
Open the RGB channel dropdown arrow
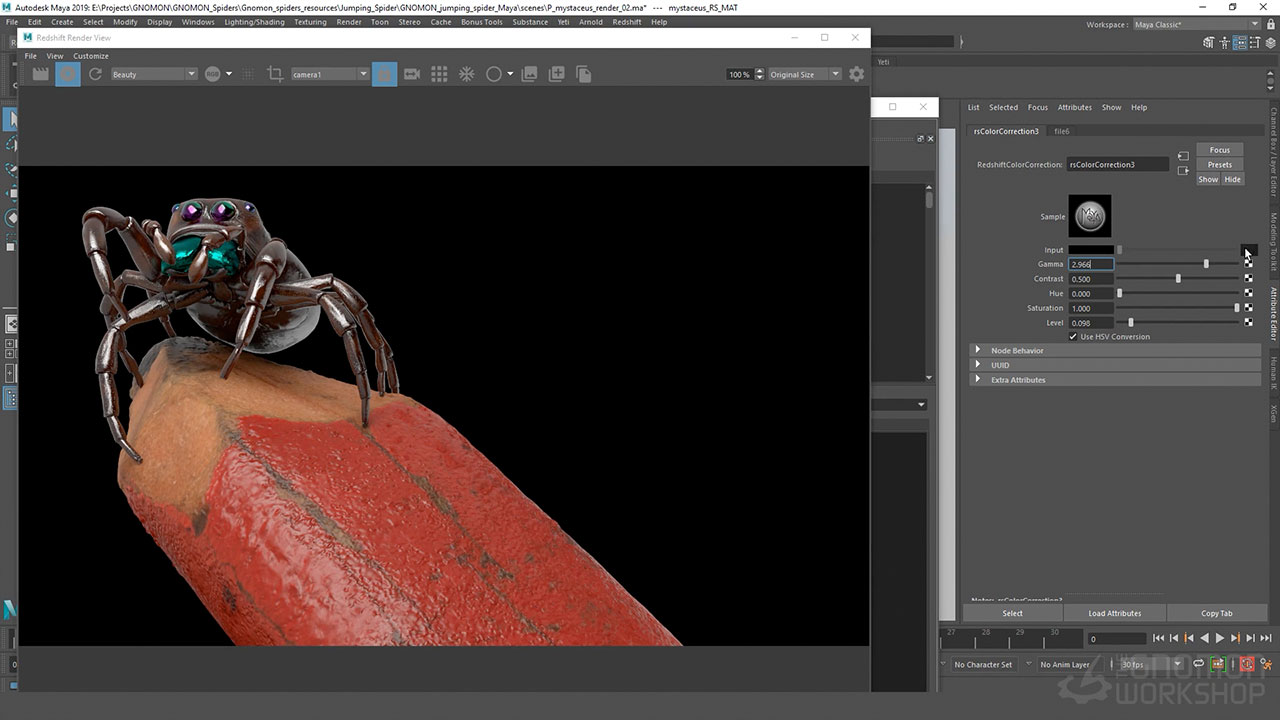coord(228,74)
